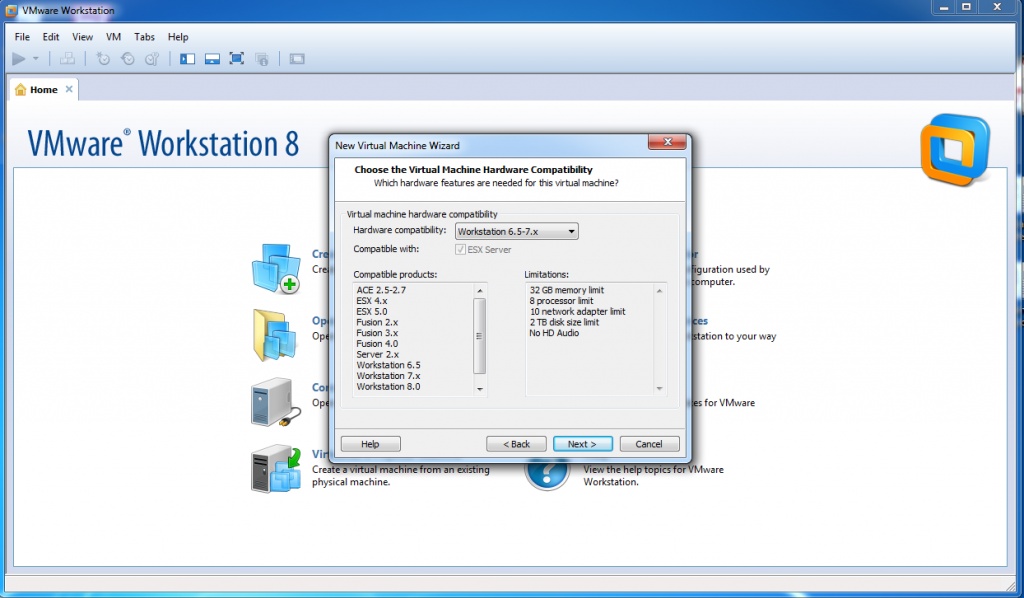
Task: Click the Open Virtual Machine folder icon
Action: coord(275,335)
